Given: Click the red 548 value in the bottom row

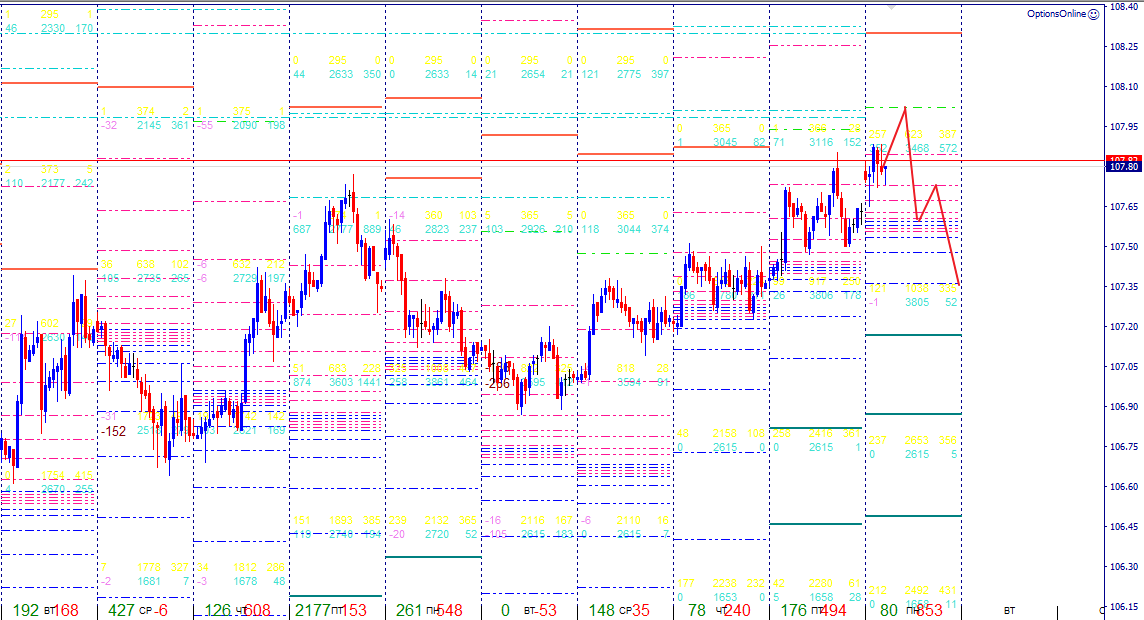Looking at the screenshot, I should click(x=449, y=610).
